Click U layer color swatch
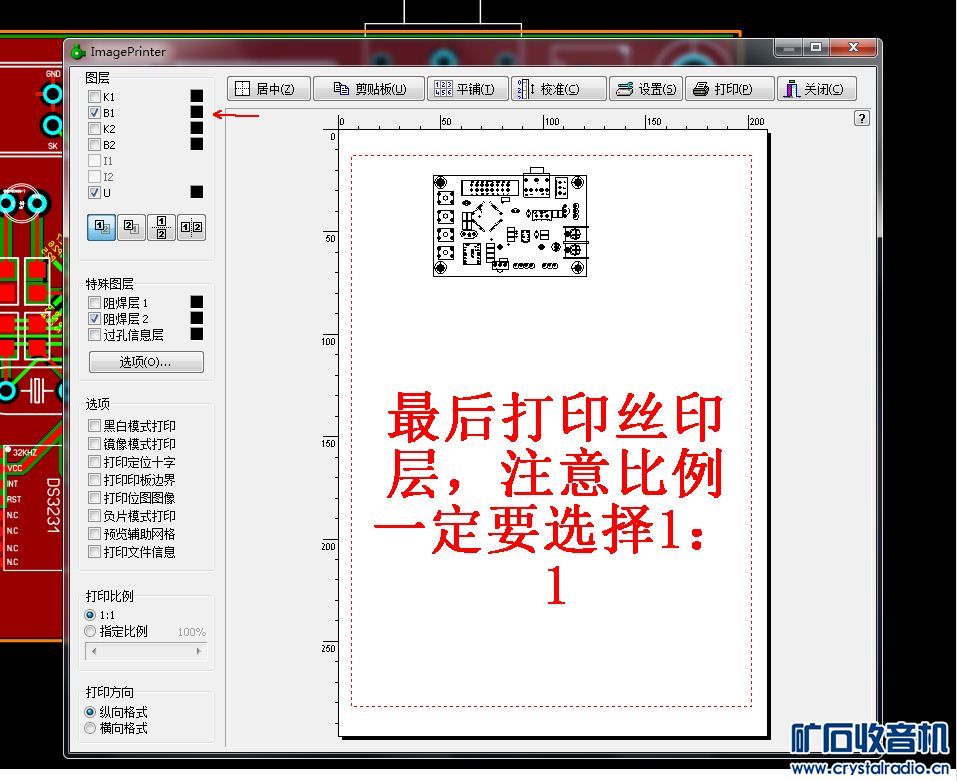The image size is (957, 781). pyautogui.click(x=197, y=192)
